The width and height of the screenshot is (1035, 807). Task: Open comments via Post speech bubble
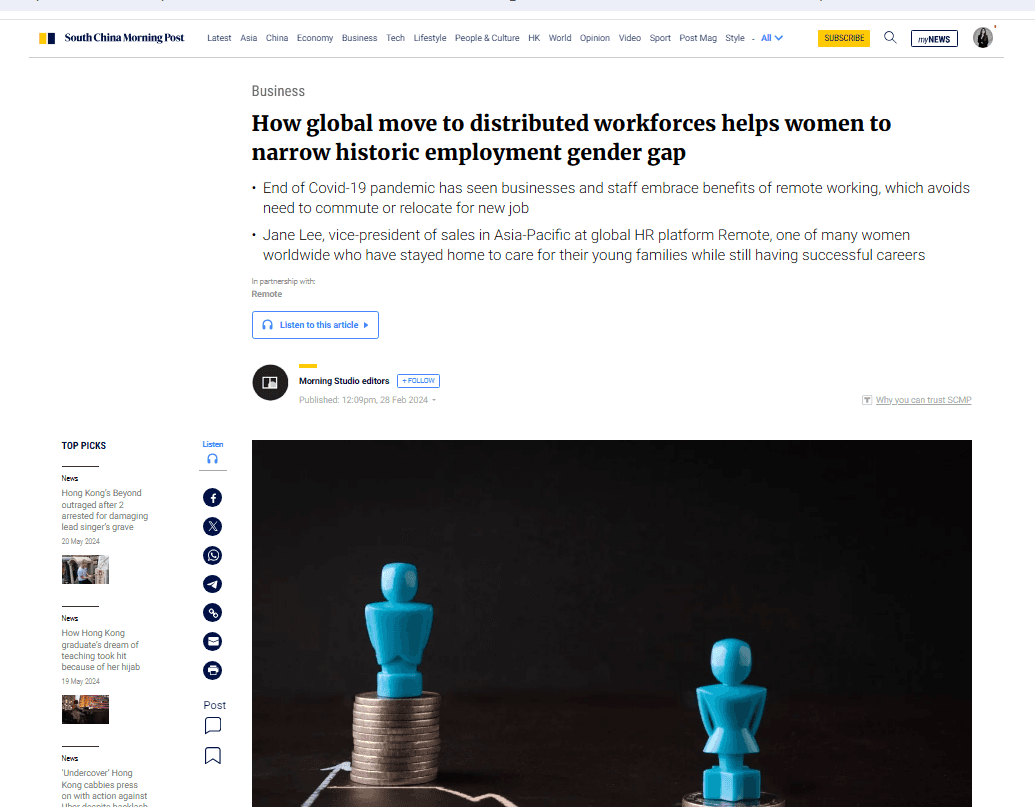213,726
